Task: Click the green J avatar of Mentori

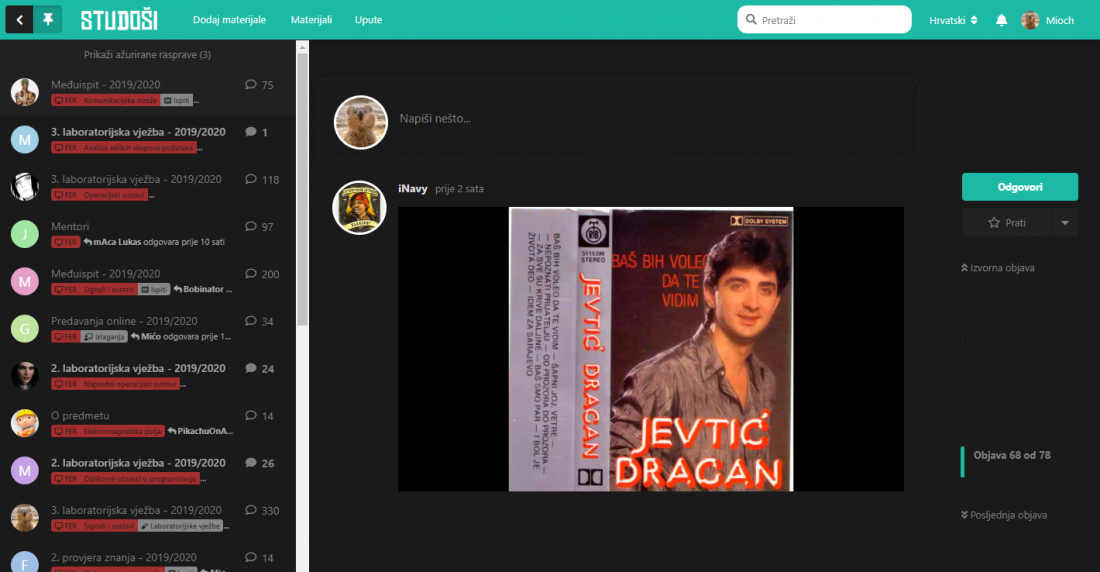Action: click(x=25, y=234)
